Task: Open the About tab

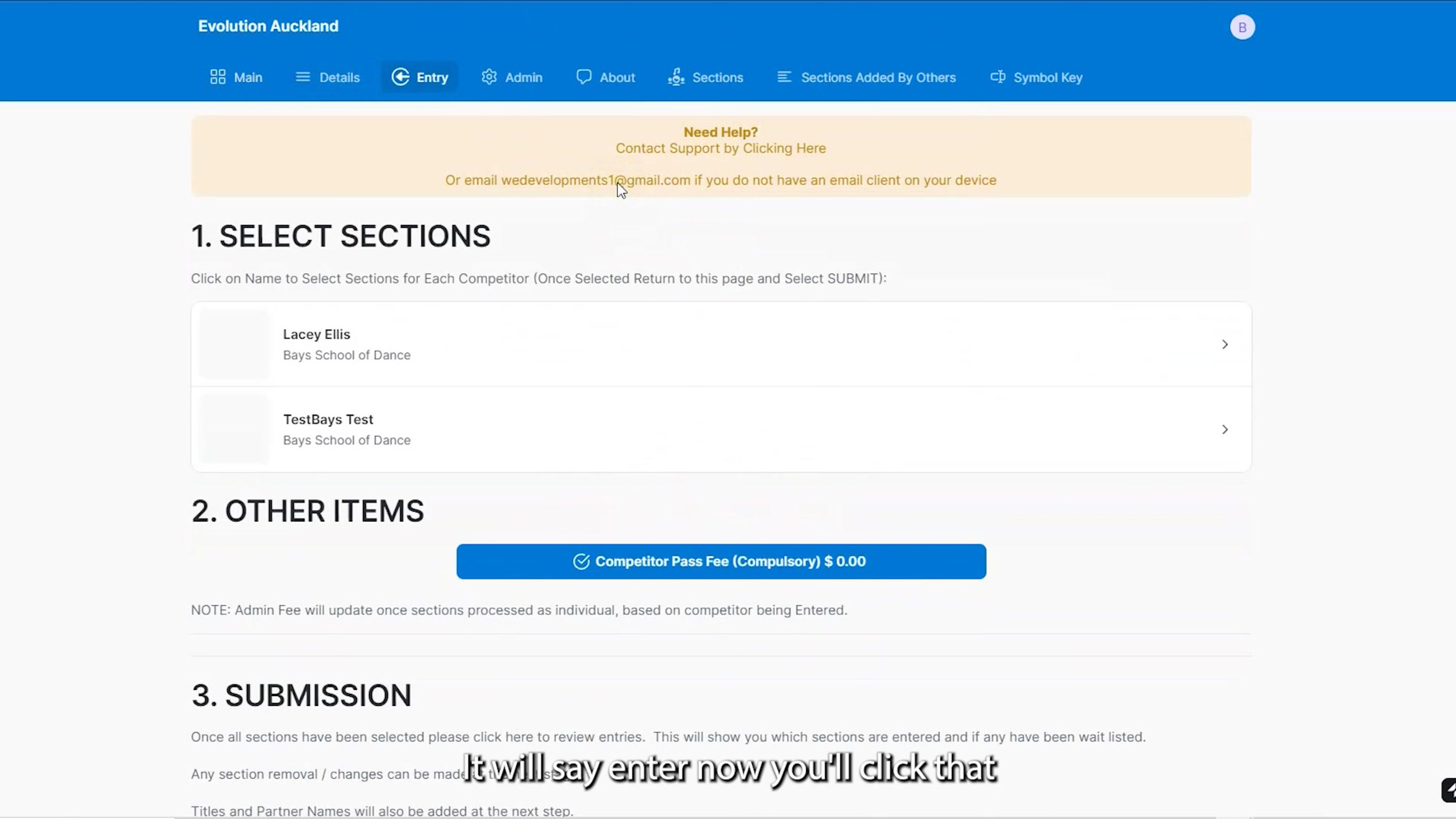Action: [617, 77]
